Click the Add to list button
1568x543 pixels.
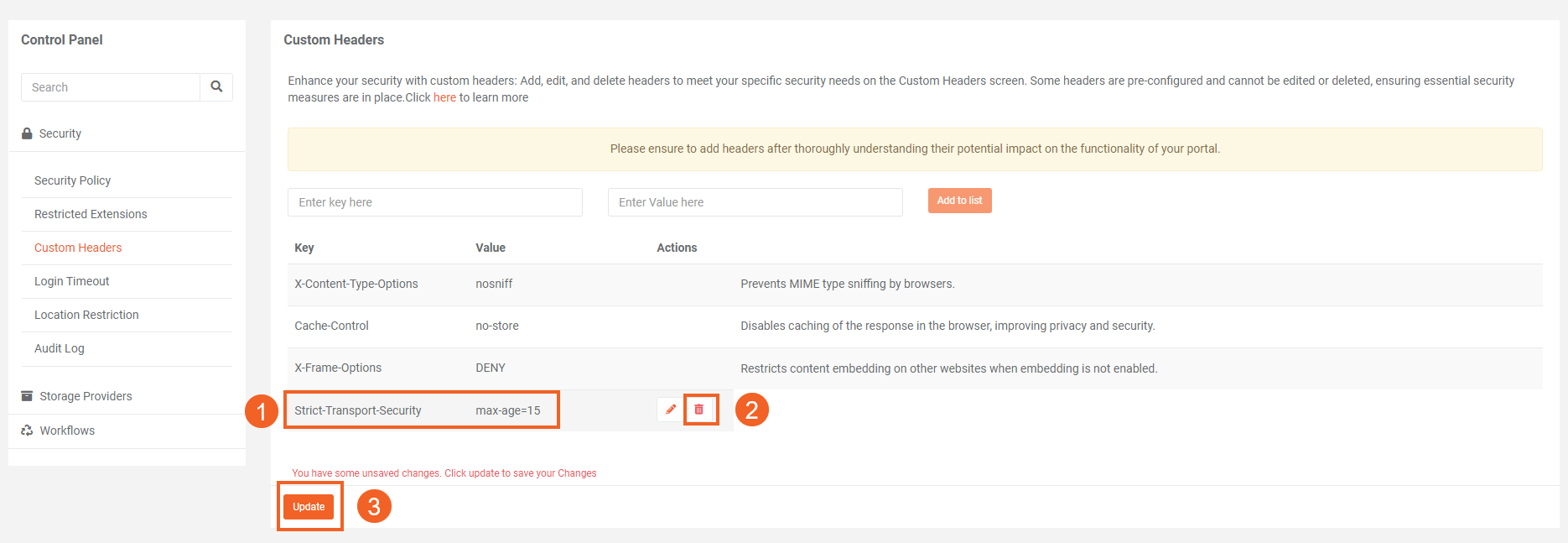point(959,201)
